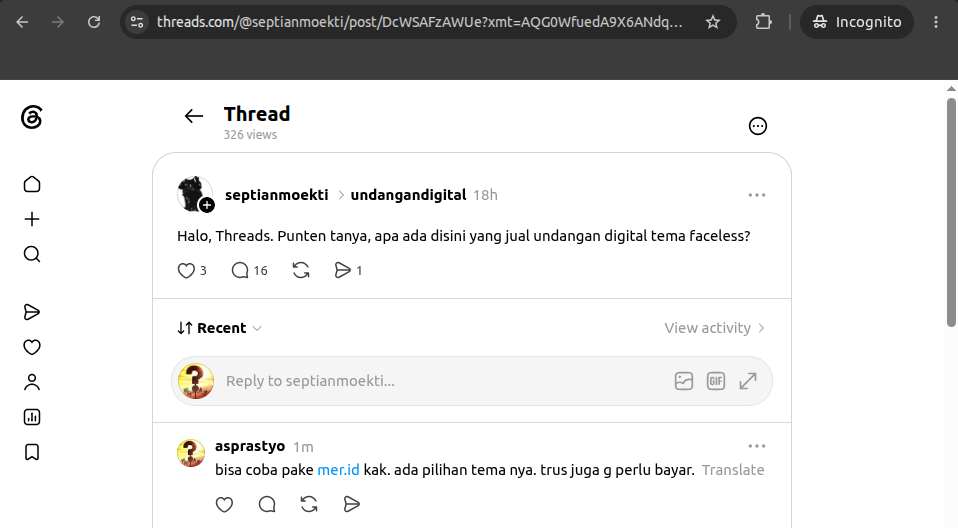The width and height of the screenshot is (958, 528).
Task: Create a new thread with plus icon
Action: [x=32, y=219]
